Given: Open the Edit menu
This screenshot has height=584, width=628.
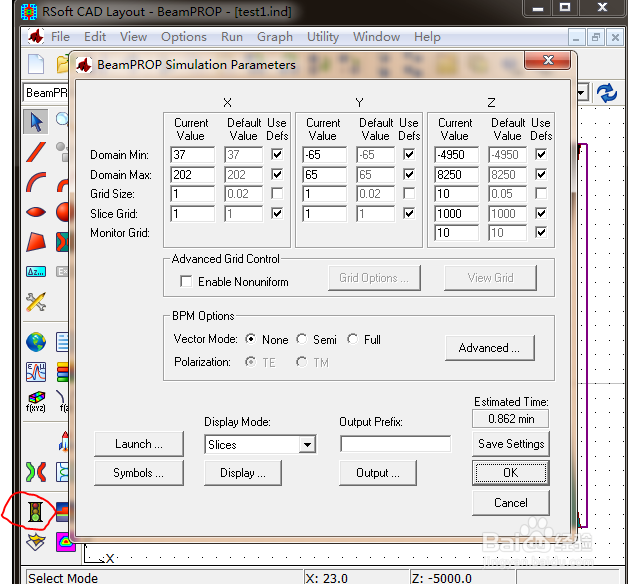Looking at the screenshot, I should pos(95,37).
